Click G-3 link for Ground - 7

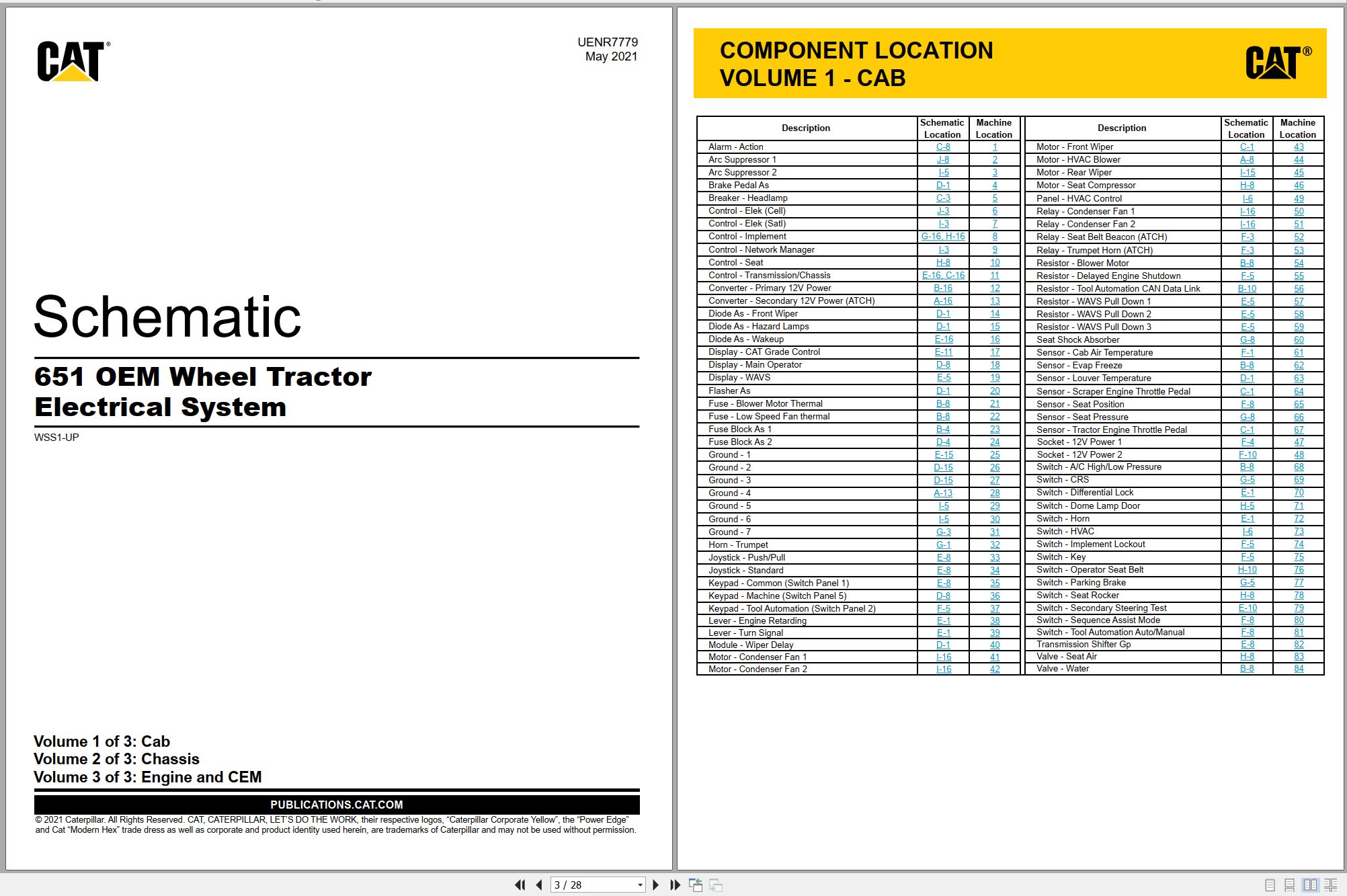tap(943, 532)
